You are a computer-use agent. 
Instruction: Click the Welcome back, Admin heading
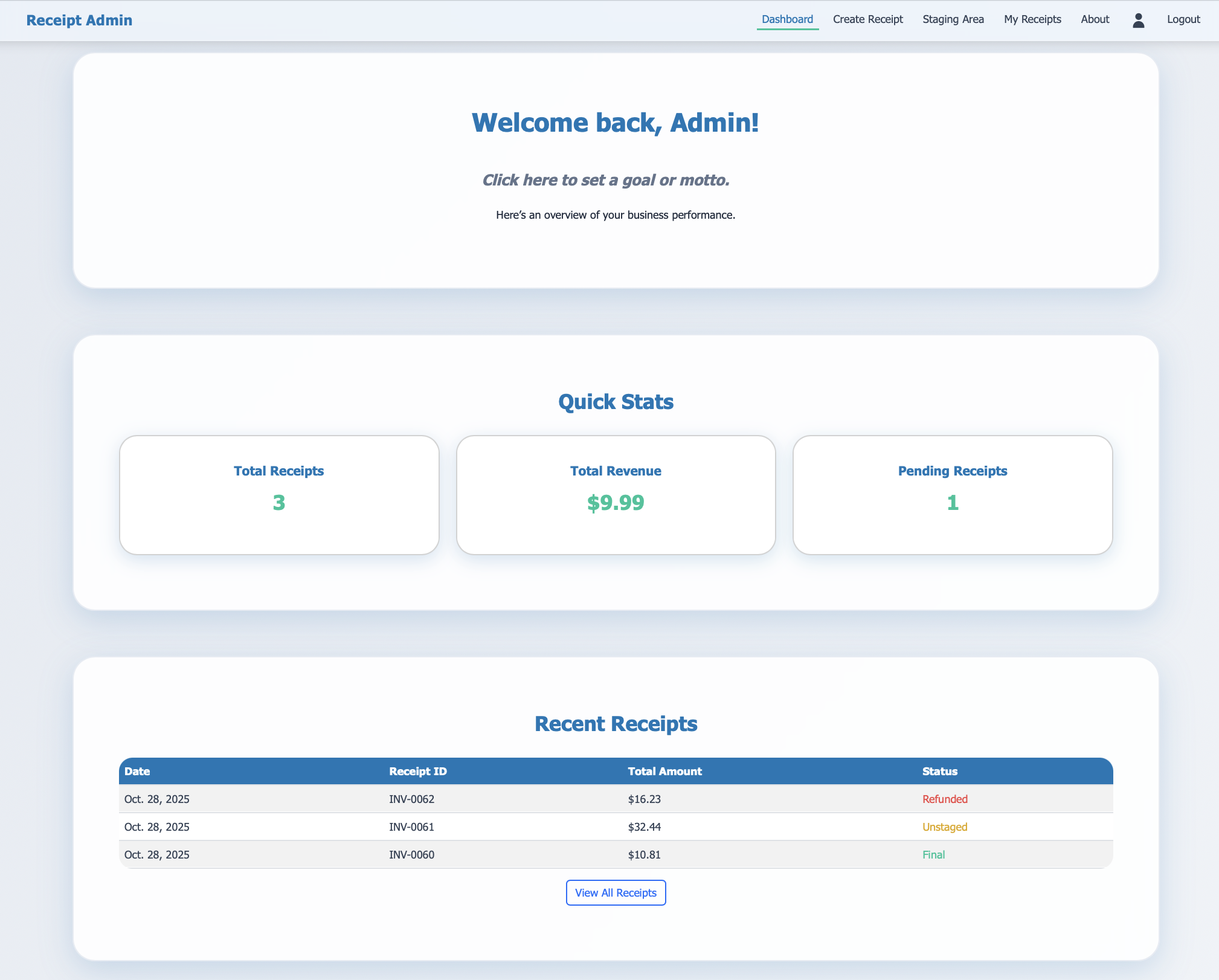tap(615, 123)
